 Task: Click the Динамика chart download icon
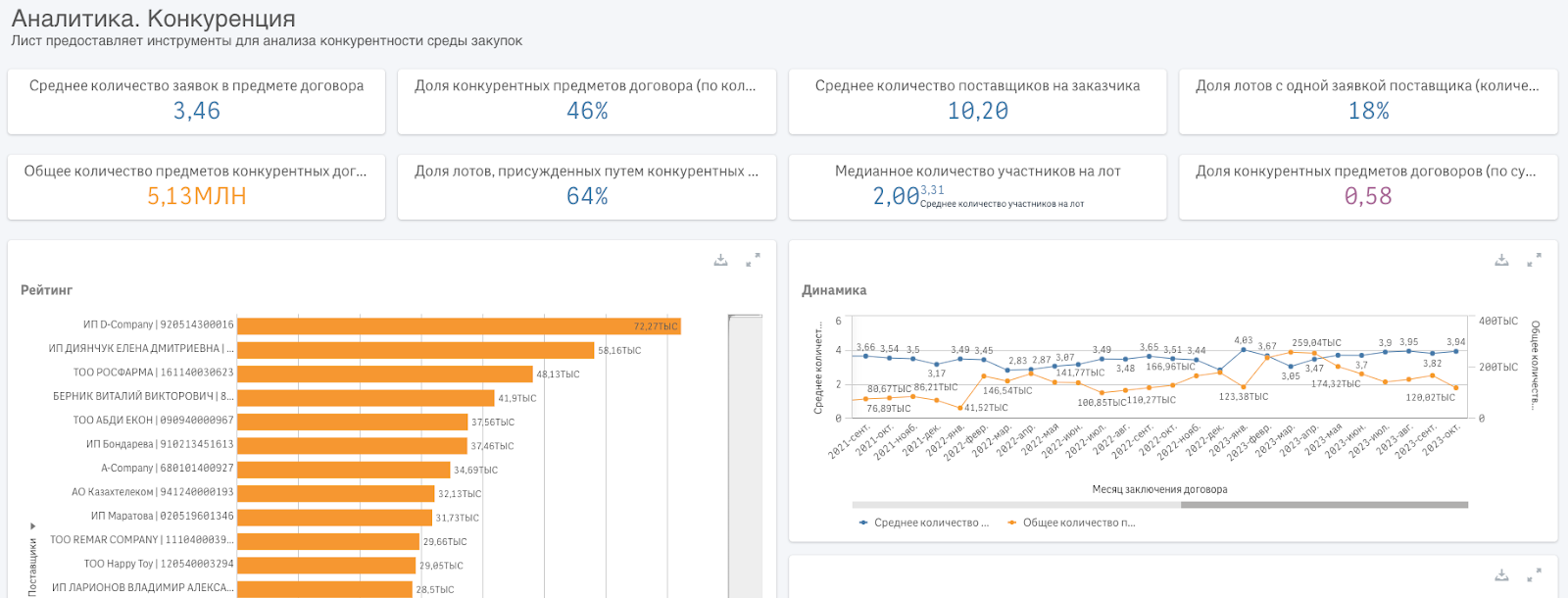coord(1501,260)
